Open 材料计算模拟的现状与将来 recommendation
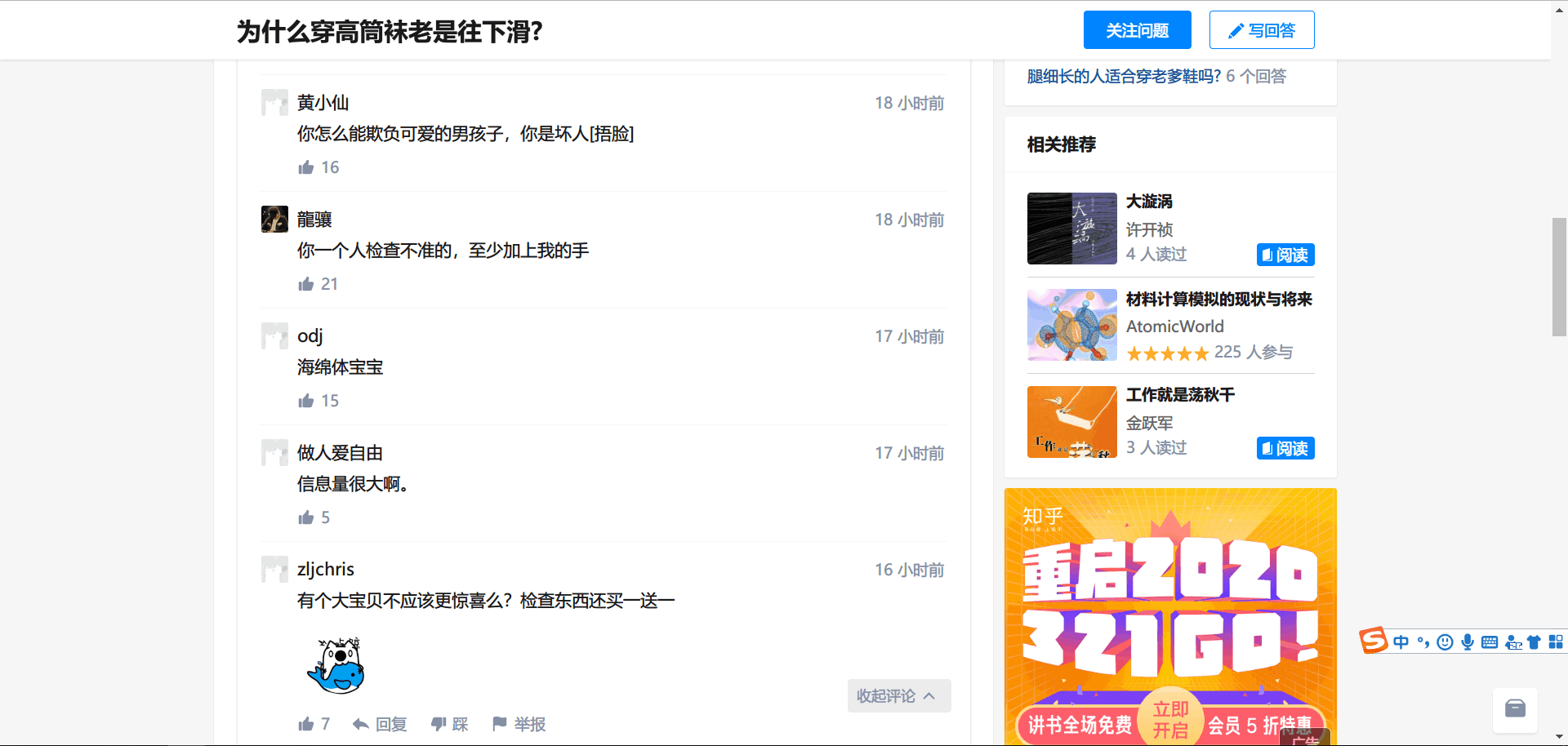This screenshot has width=1568, height=746. pyautogui.click(x=1218, y=300)
